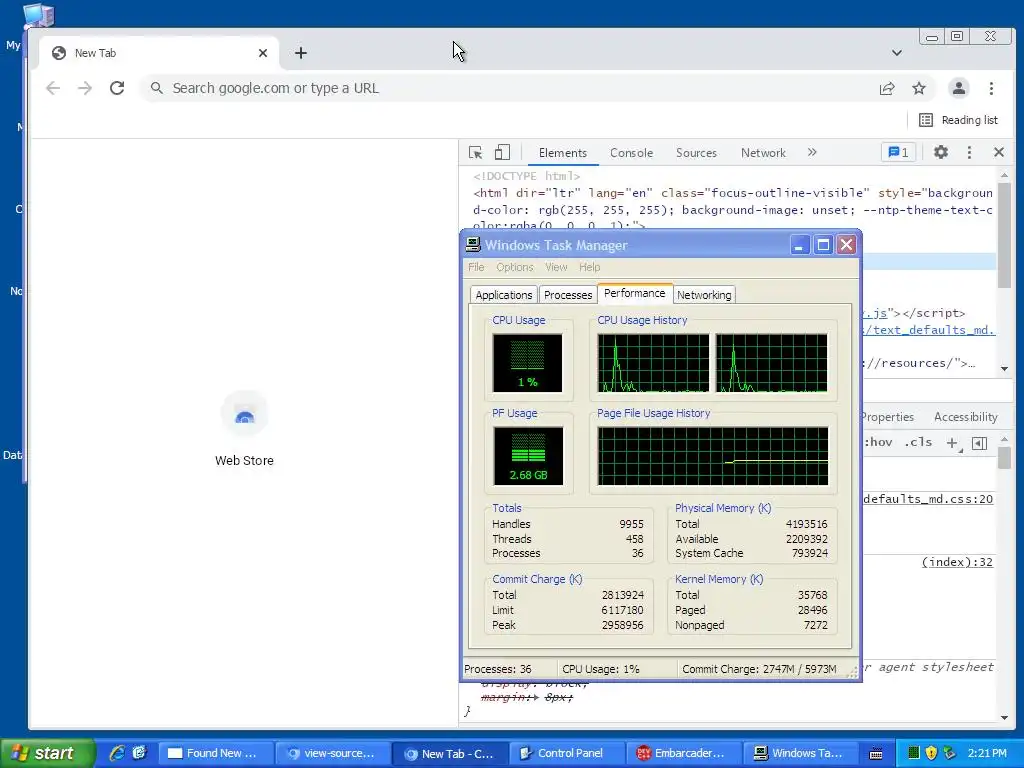Image resolution: width=1024 pixels, height=768 pixels.
Task: Open the Reading list
Action: click(x=958, y=120)
